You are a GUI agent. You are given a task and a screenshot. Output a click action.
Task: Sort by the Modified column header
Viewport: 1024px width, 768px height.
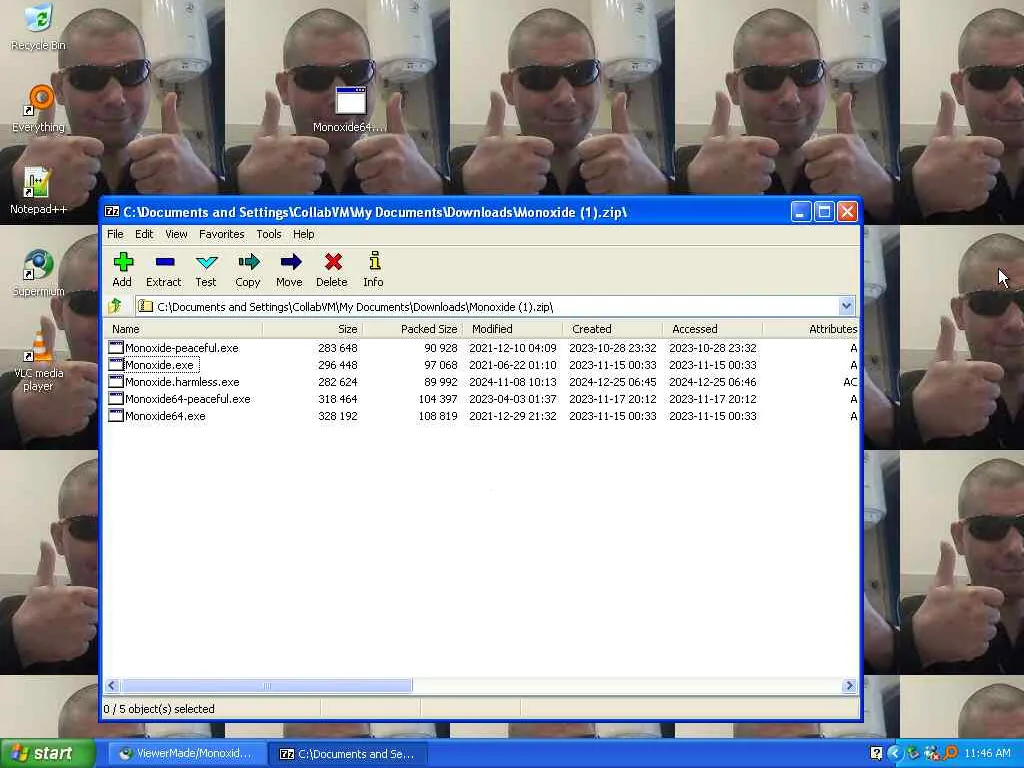pyautogui.click(x=512, y=329)
